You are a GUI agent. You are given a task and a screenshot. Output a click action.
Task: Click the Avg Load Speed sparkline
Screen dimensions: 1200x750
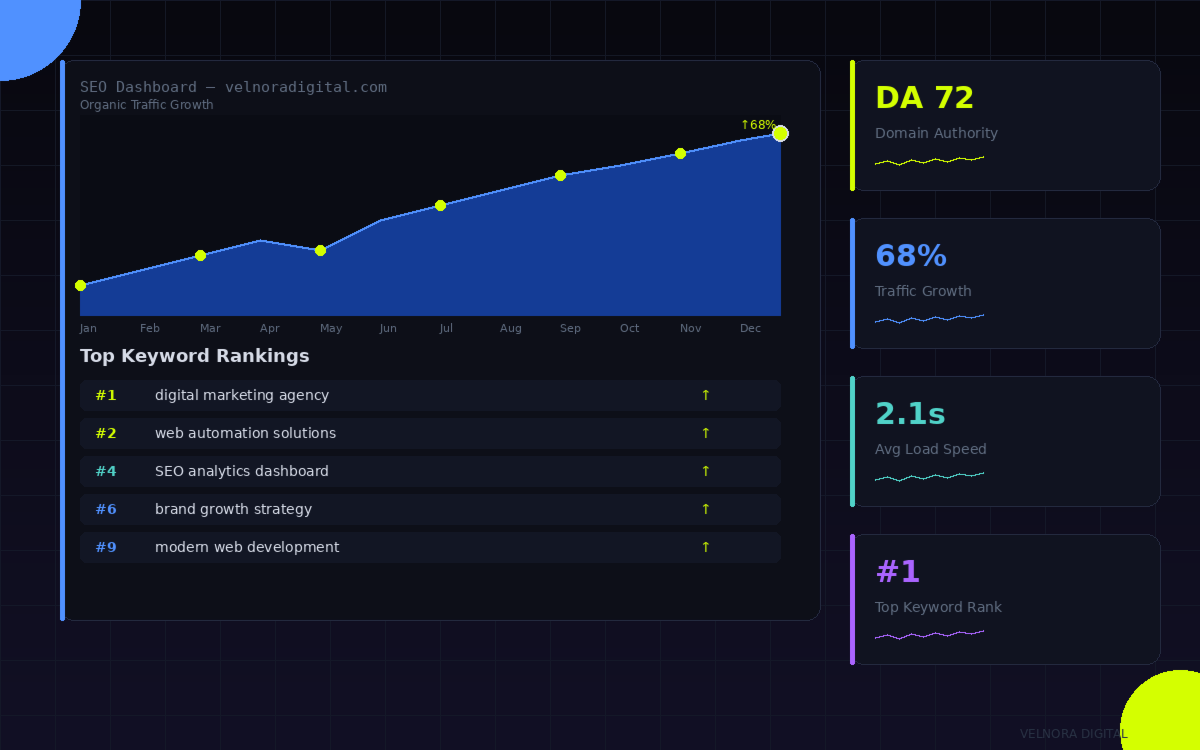929,476
